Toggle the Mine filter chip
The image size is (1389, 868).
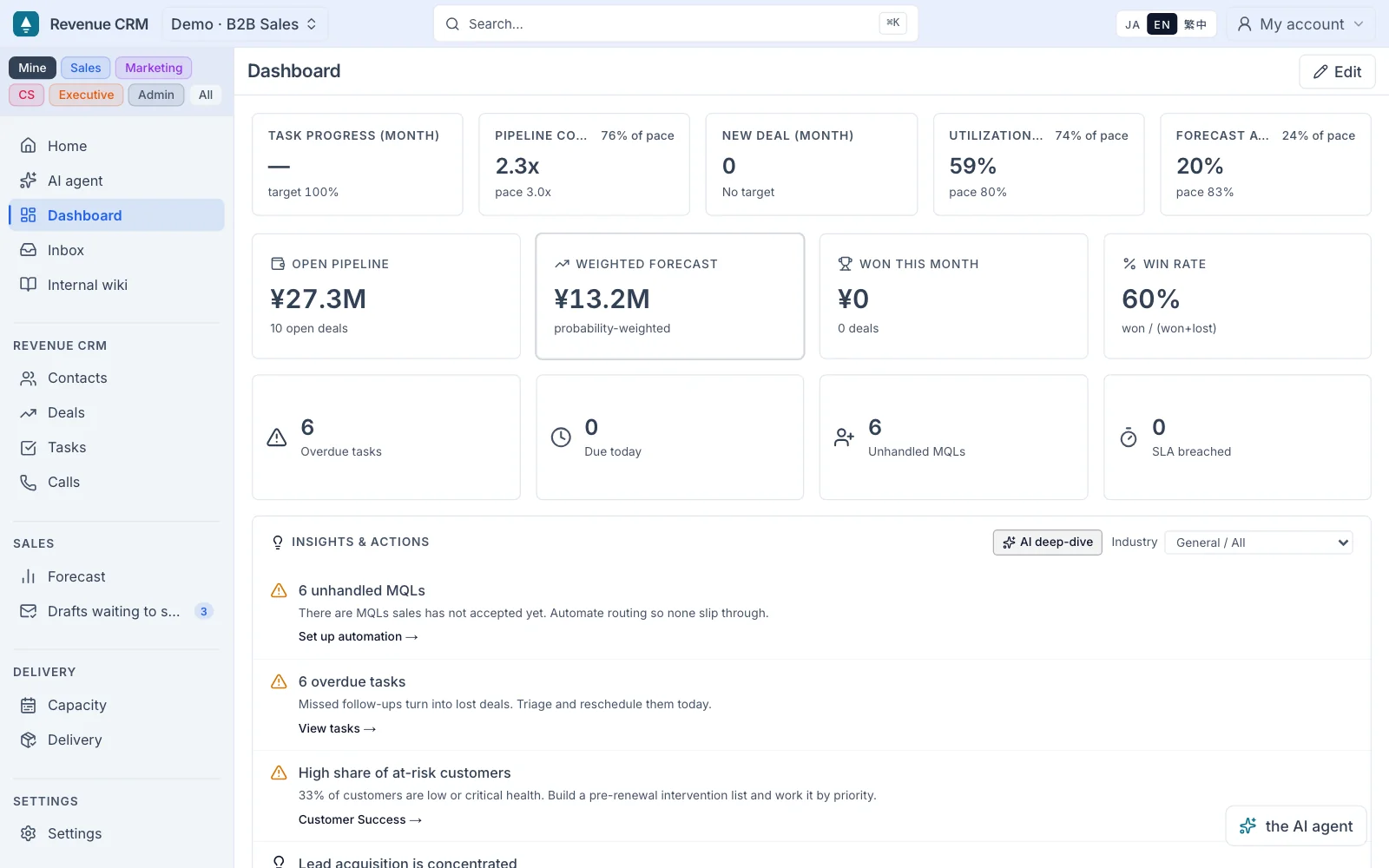pyautogui.click(x=32, y=68)
